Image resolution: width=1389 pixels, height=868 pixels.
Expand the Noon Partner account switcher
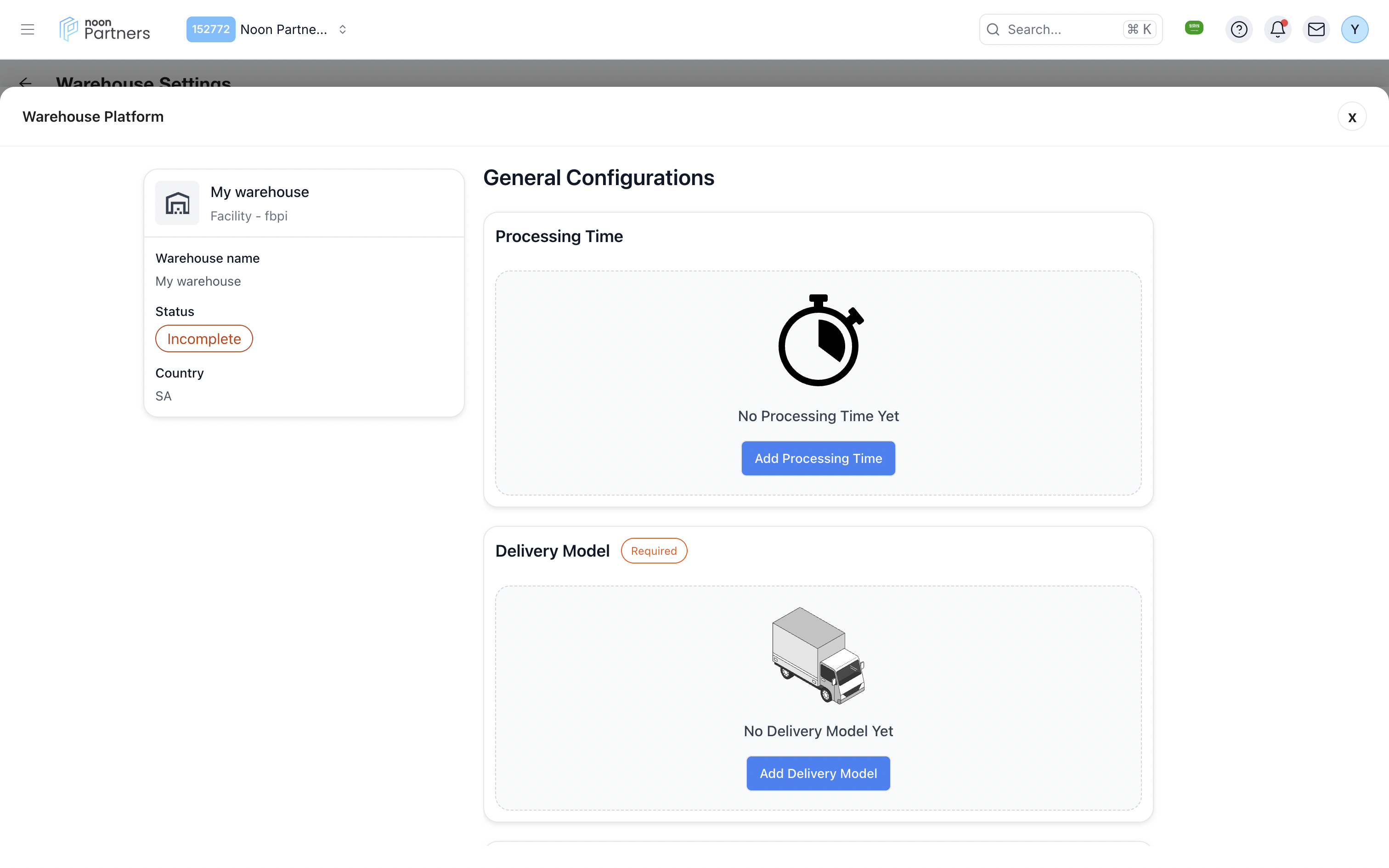pyautogui.click(x=343, y=29)
